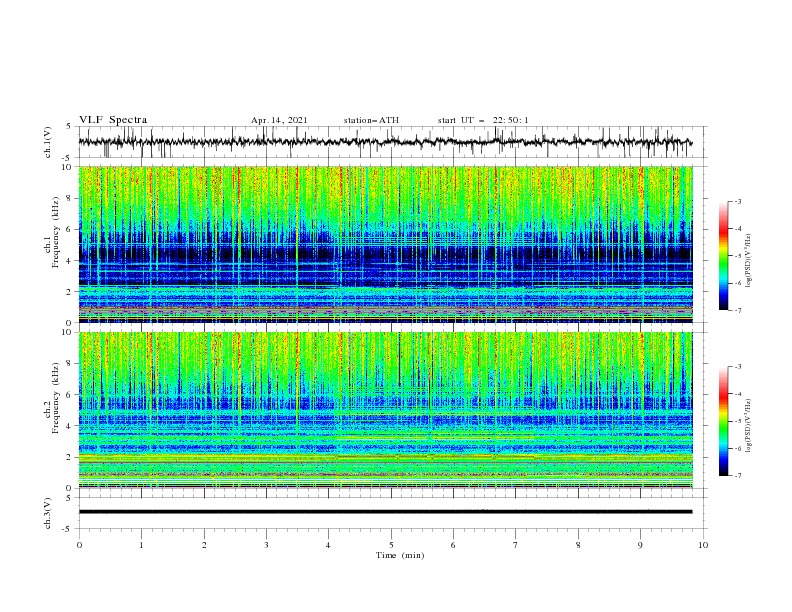
Task: Click the "8" kHz tick on ch.1 axis
Action: pos(71,198)
